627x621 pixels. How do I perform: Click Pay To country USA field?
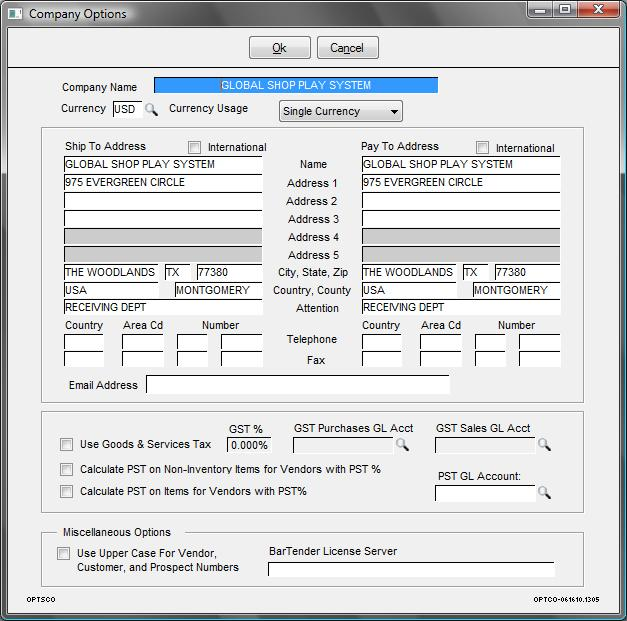click(x=409, y=290)
